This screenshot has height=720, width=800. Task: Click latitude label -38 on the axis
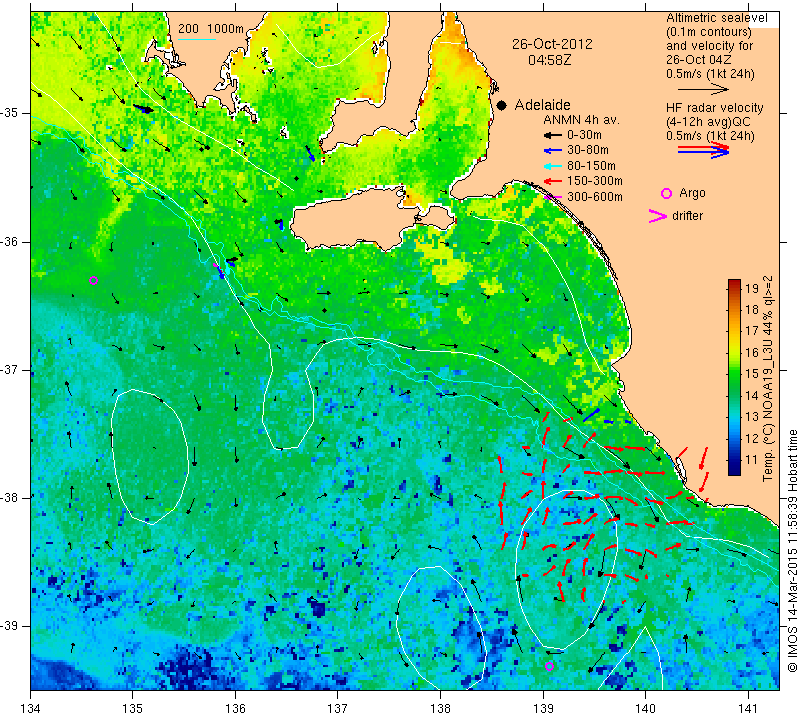pyautogui.click(x=9, y=497)
